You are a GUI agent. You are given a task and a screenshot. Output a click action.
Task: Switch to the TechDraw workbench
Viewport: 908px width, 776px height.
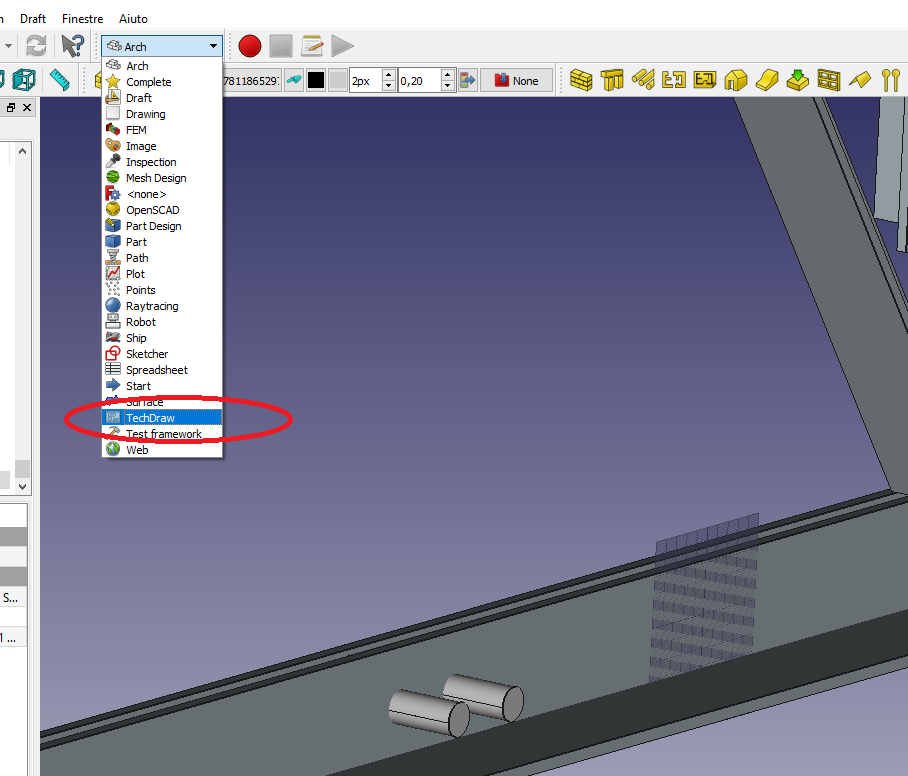pyautogui.click(x=162, y=418)
